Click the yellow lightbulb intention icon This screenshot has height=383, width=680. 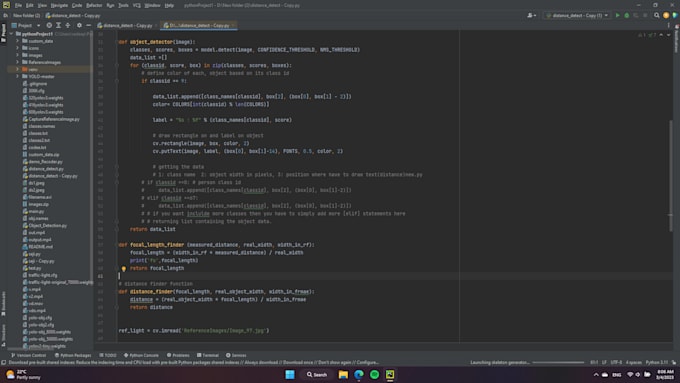124,269
